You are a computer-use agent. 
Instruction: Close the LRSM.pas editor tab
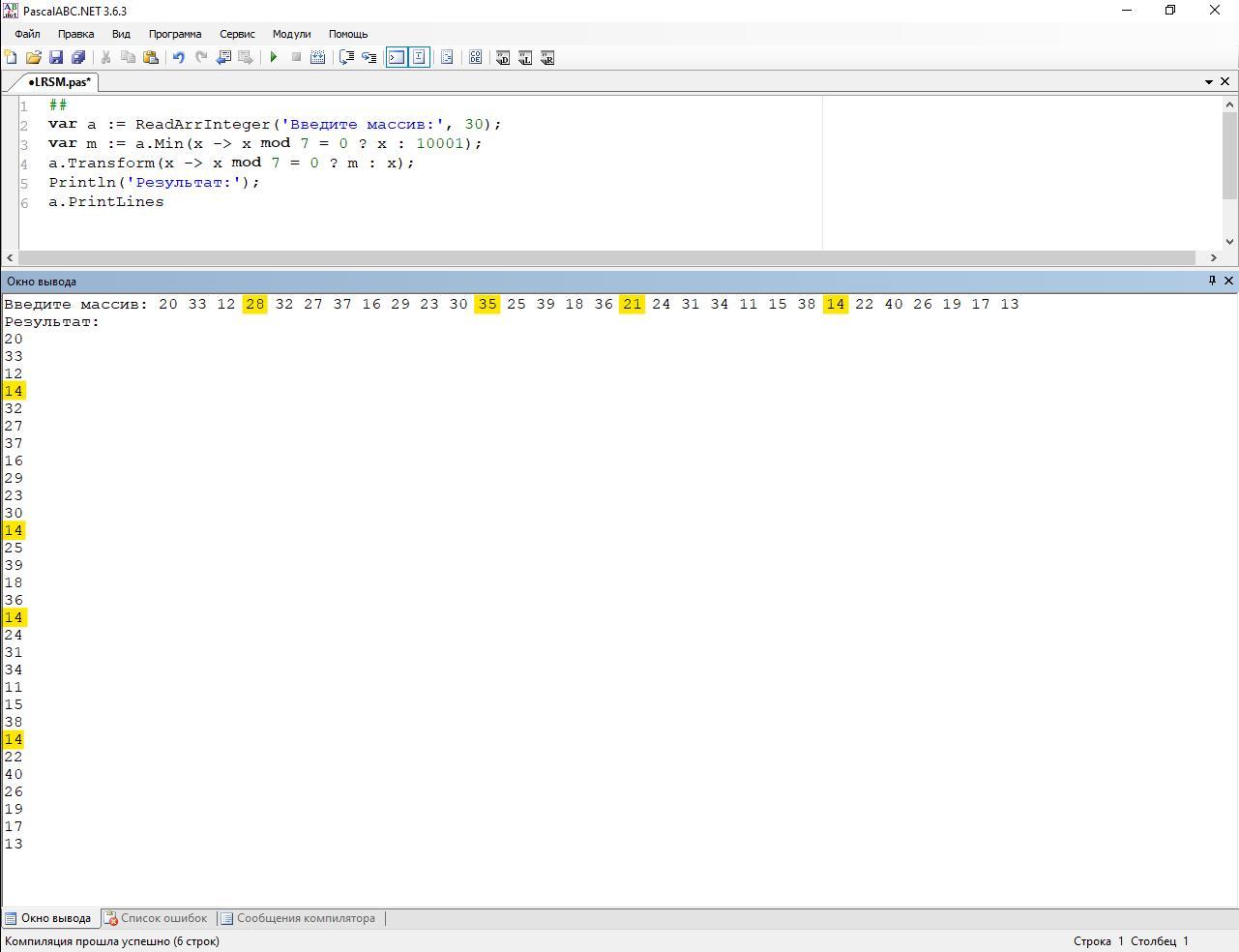coord(1224,82)
